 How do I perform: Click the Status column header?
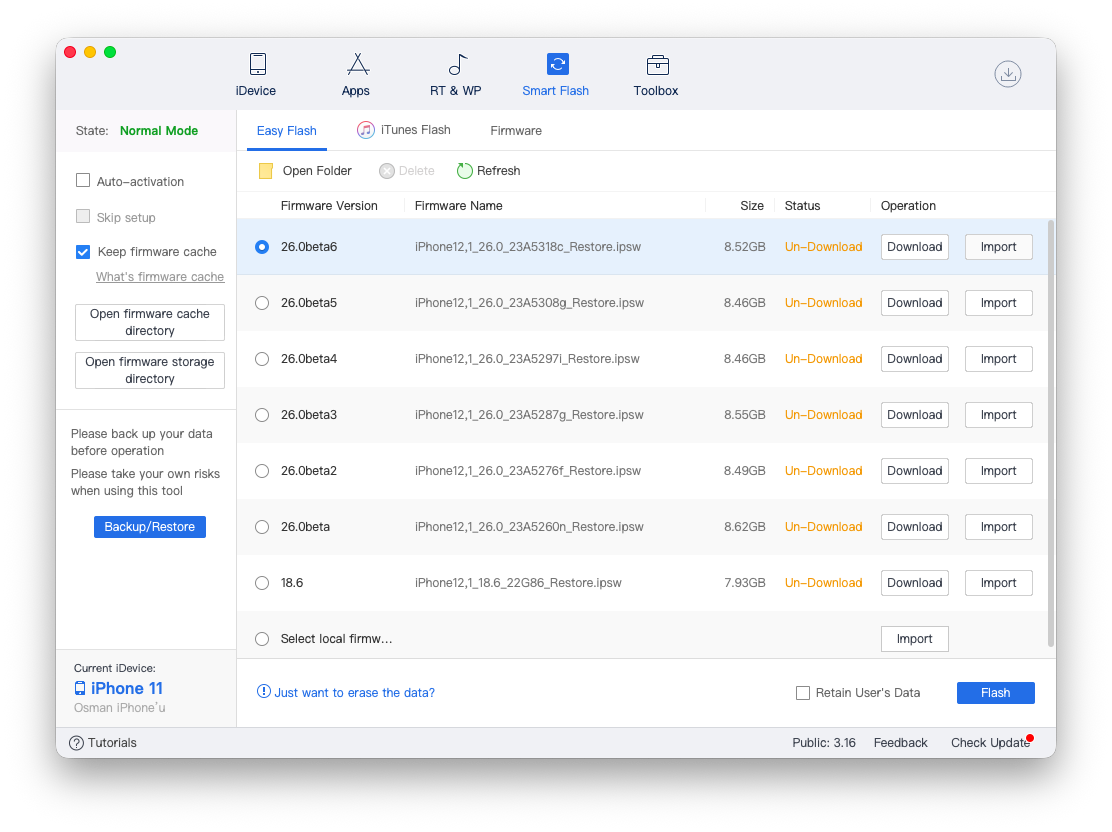coord(803,206)
